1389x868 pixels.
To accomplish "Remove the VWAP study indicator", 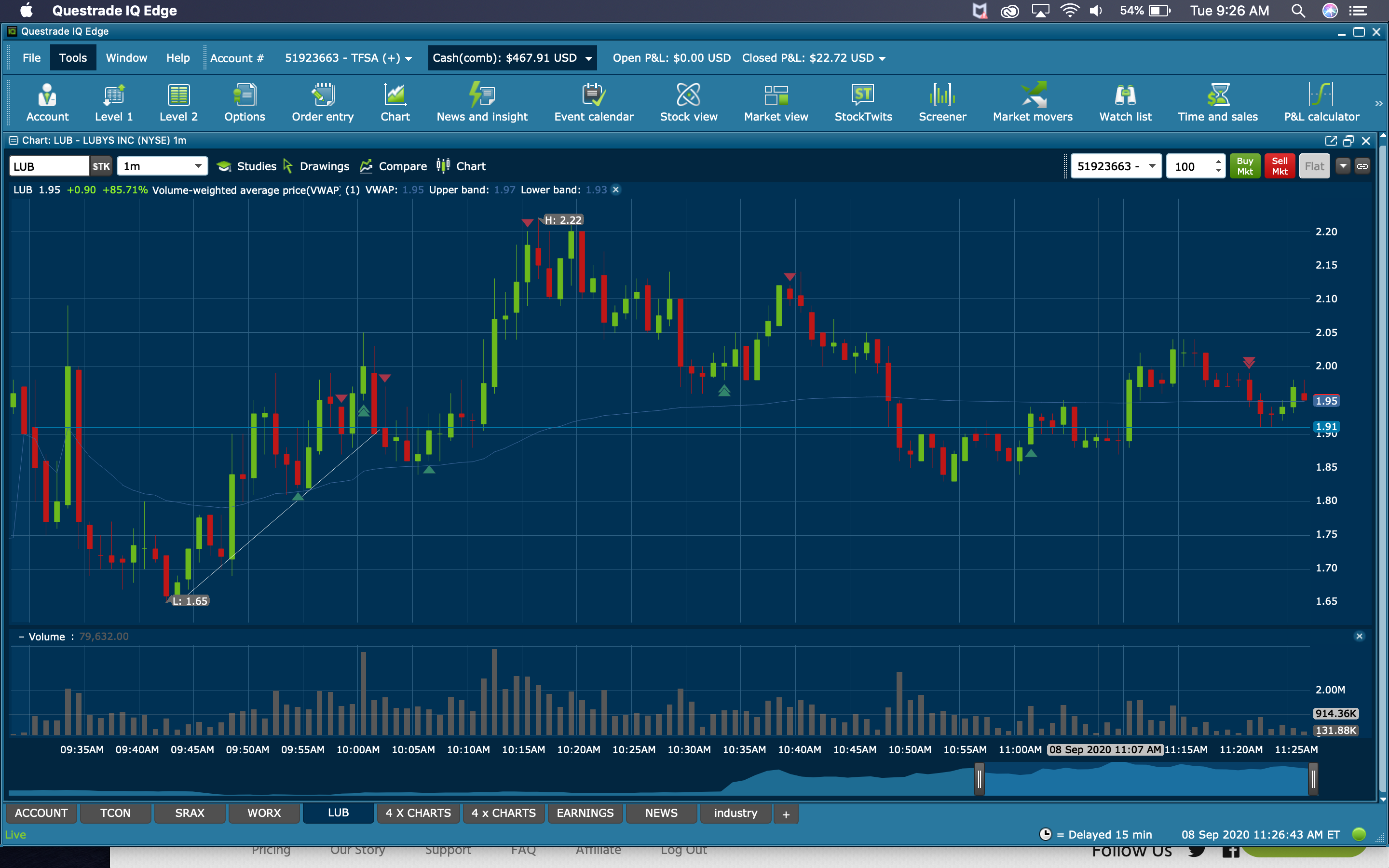I will (x=616, y=190).
